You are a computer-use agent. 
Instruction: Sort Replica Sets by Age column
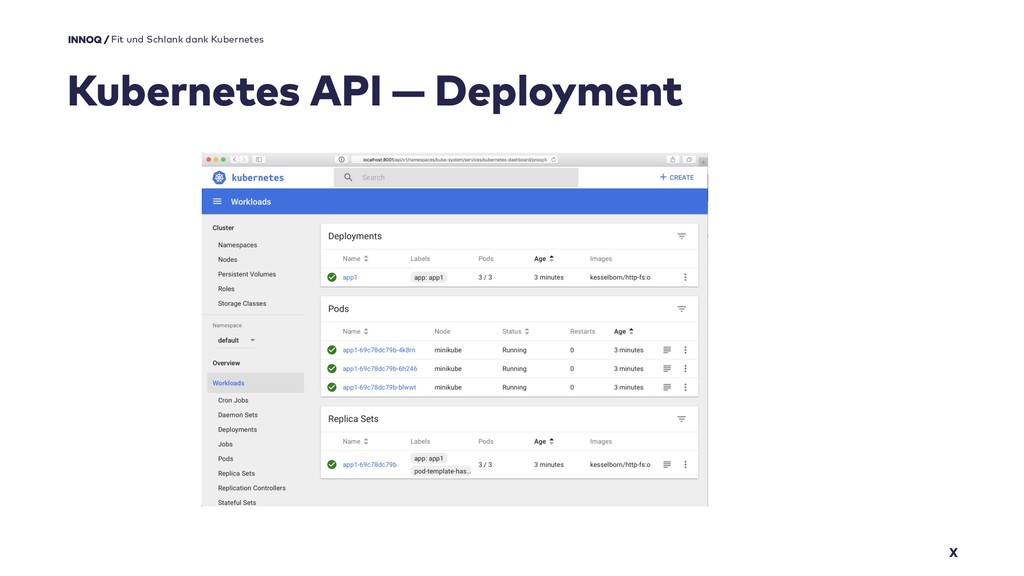[x=544, y=442]
